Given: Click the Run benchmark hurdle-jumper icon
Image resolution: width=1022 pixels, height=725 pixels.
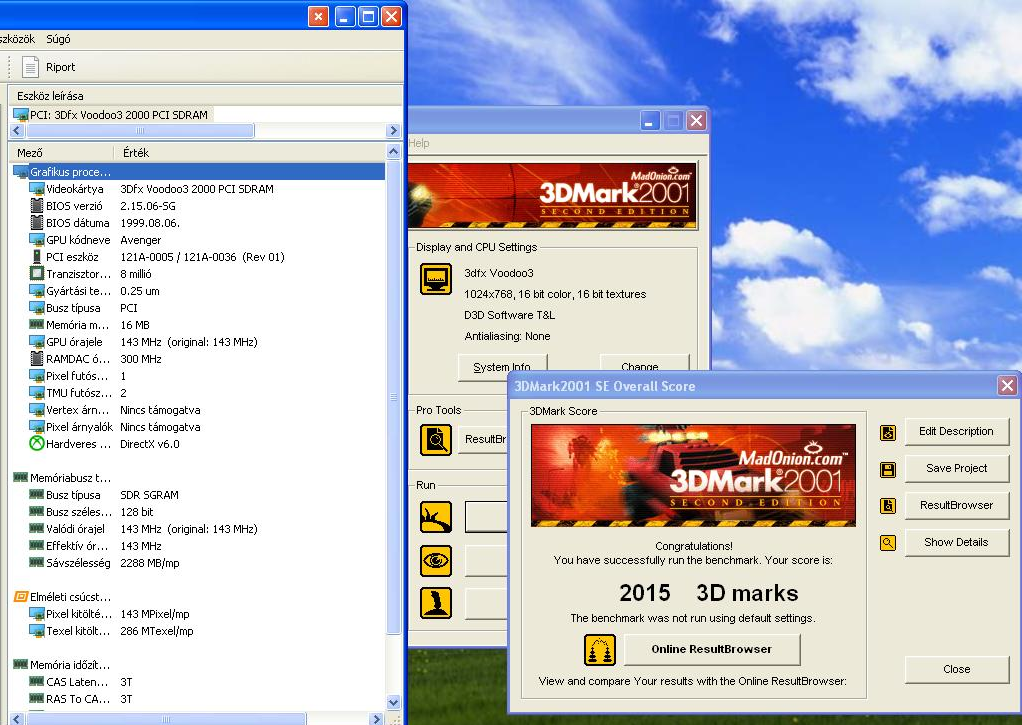Looking at the screenshot, I should (436, 517).
